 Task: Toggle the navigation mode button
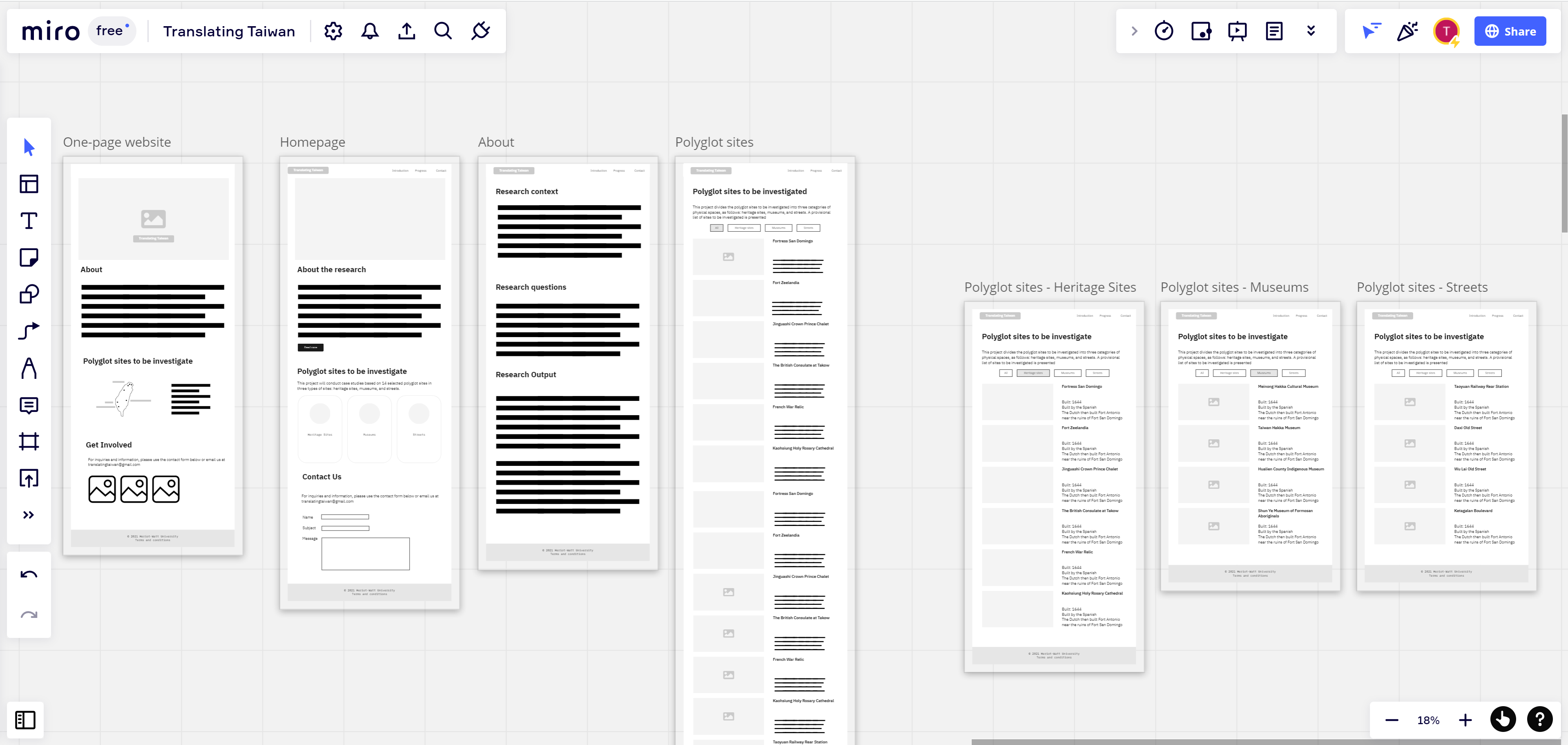[1503, 720]
